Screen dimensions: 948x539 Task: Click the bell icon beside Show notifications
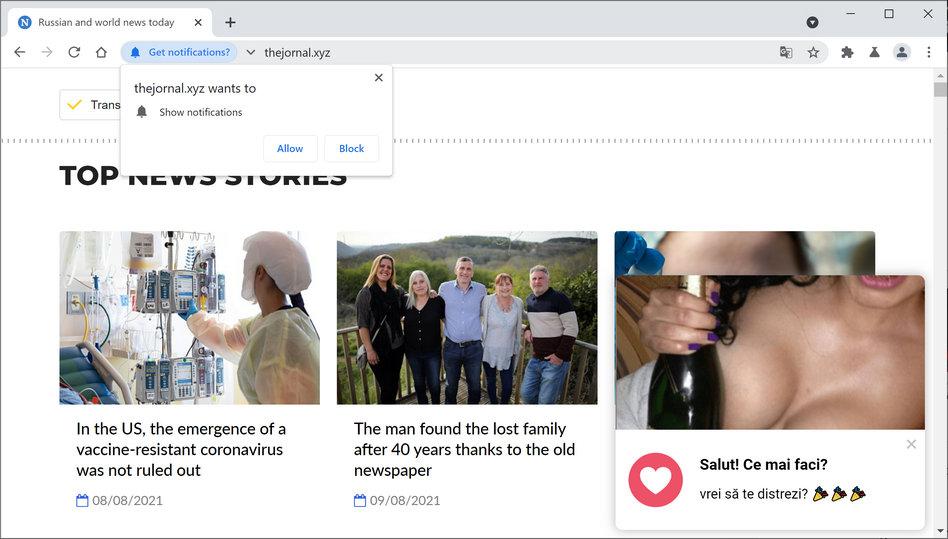pos(141,112)
